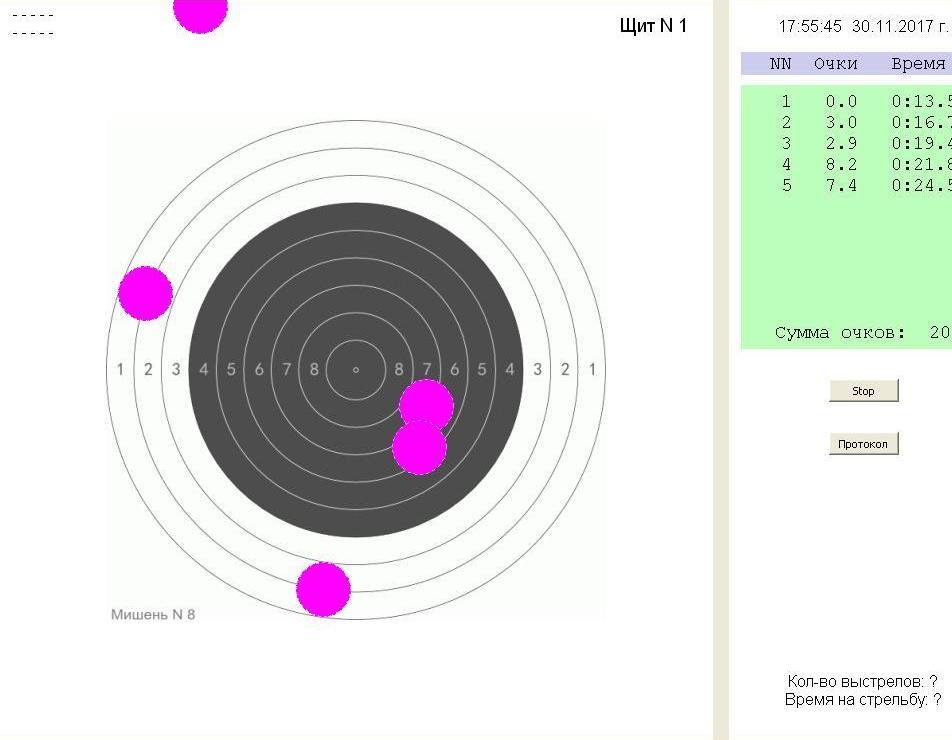Viewport: 952px width, 740px height.
Task: Open the Протокол report button
Action: pos(863,444)
